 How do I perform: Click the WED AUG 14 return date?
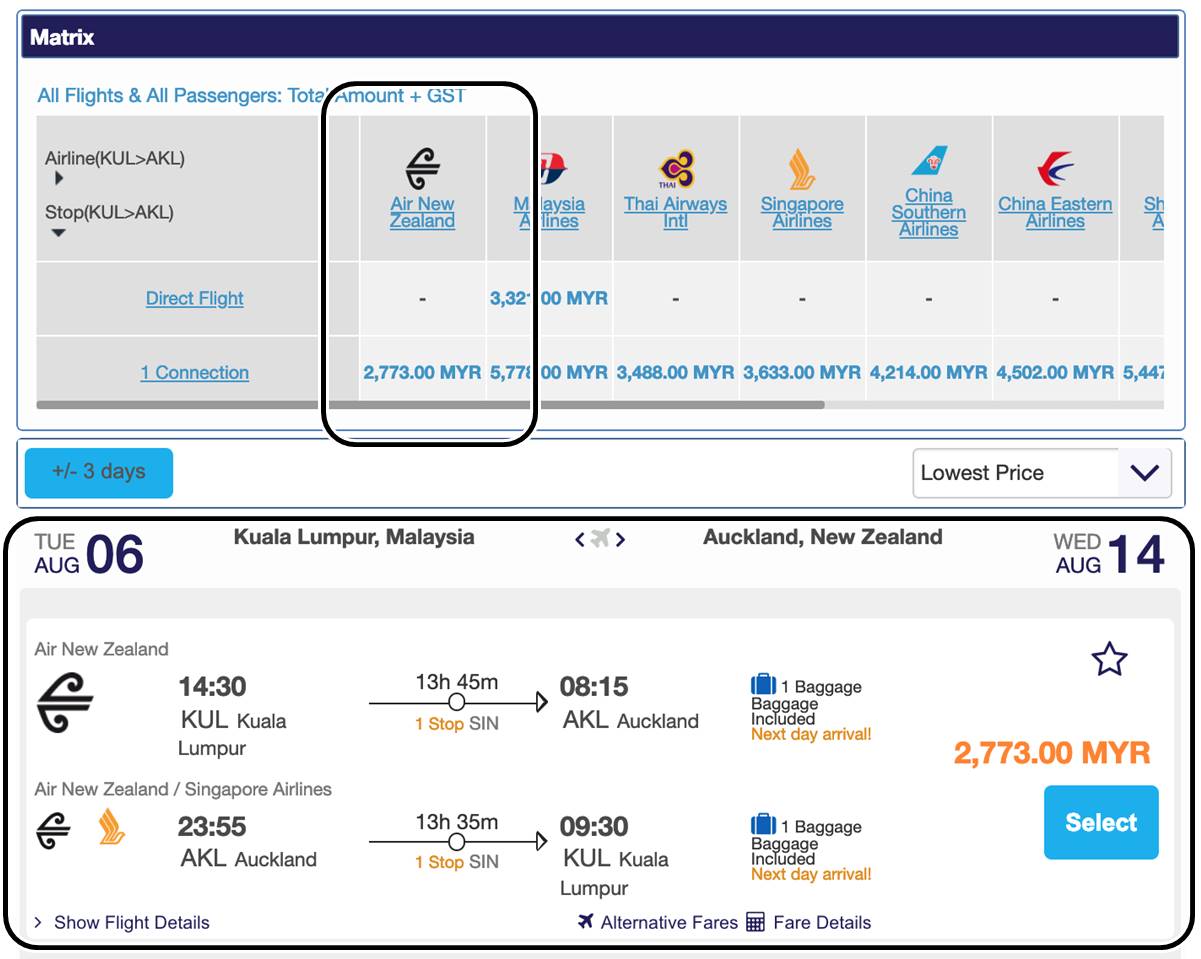(x=1109, y=554)
